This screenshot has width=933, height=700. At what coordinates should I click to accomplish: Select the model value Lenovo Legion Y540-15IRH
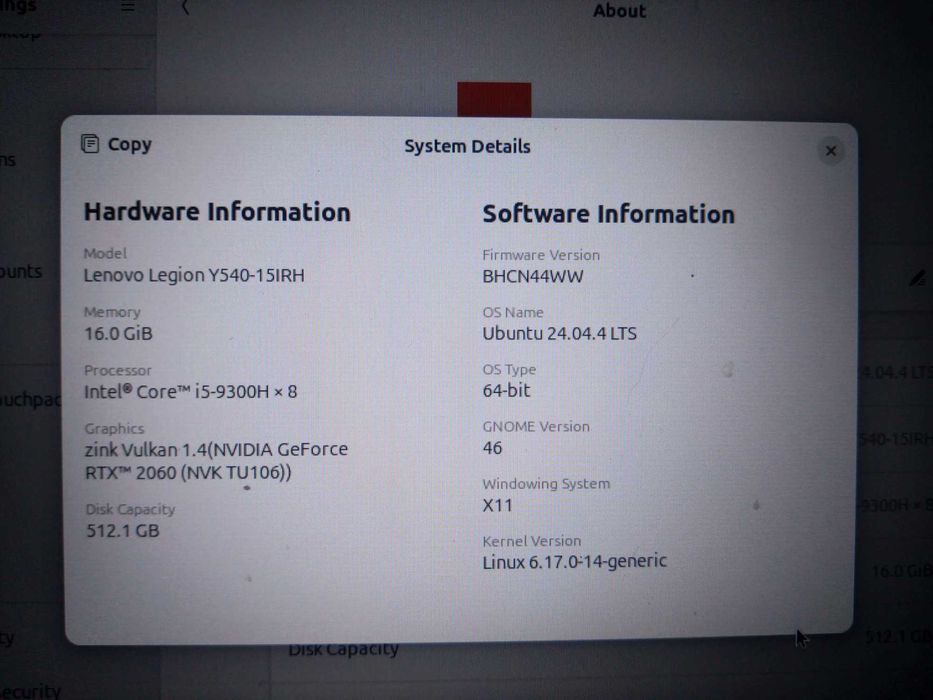click(194, 276)
